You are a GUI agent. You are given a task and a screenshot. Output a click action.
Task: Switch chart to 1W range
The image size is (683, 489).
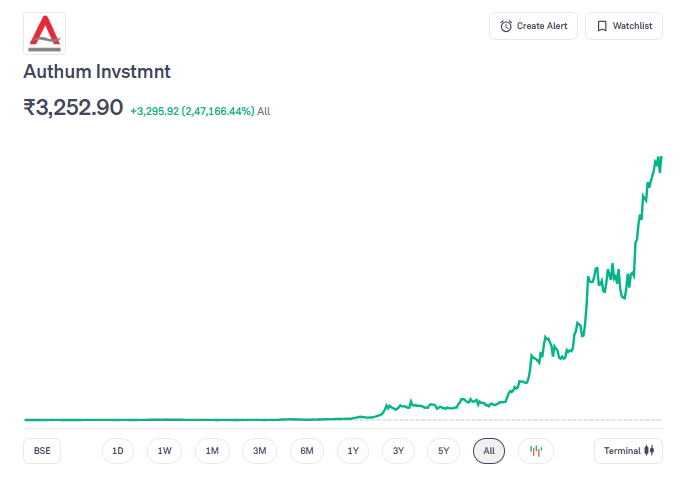tap(165, 451)
